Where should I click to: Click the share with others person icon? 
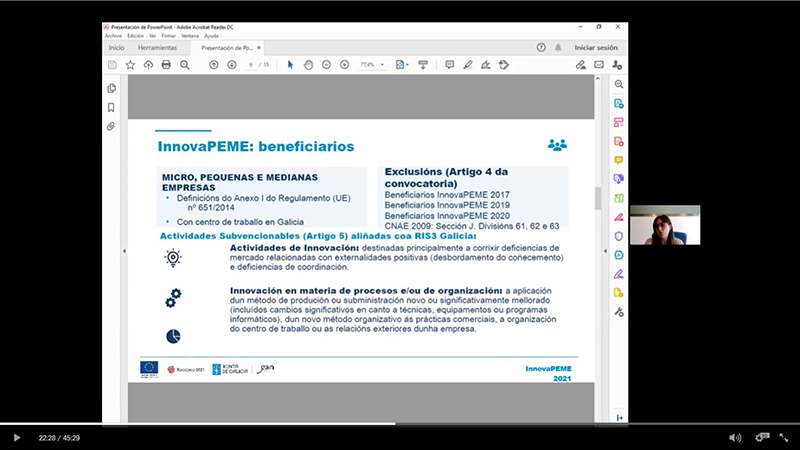pos(617,65)
